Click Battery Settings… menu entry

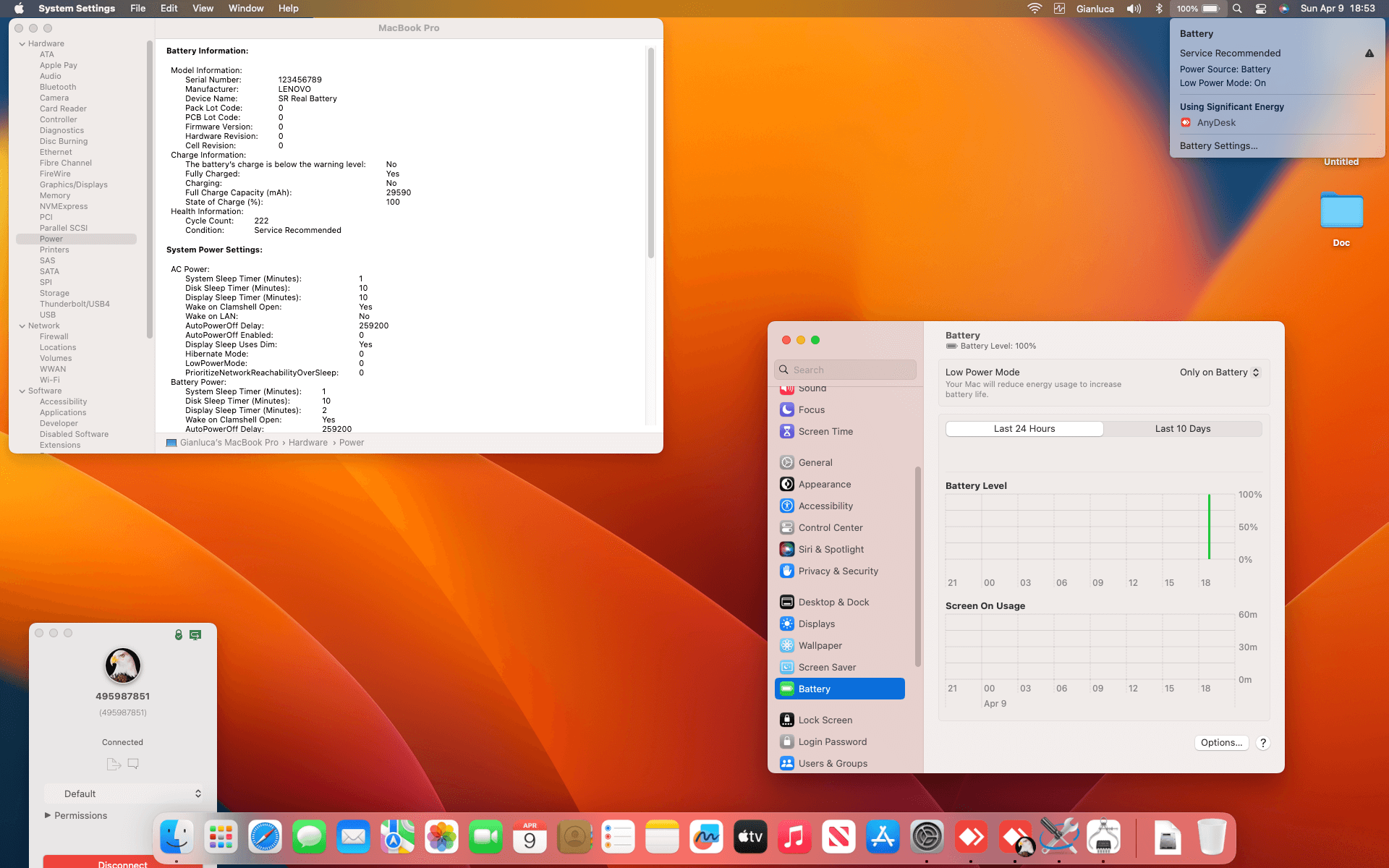(x=1218, y=146)
